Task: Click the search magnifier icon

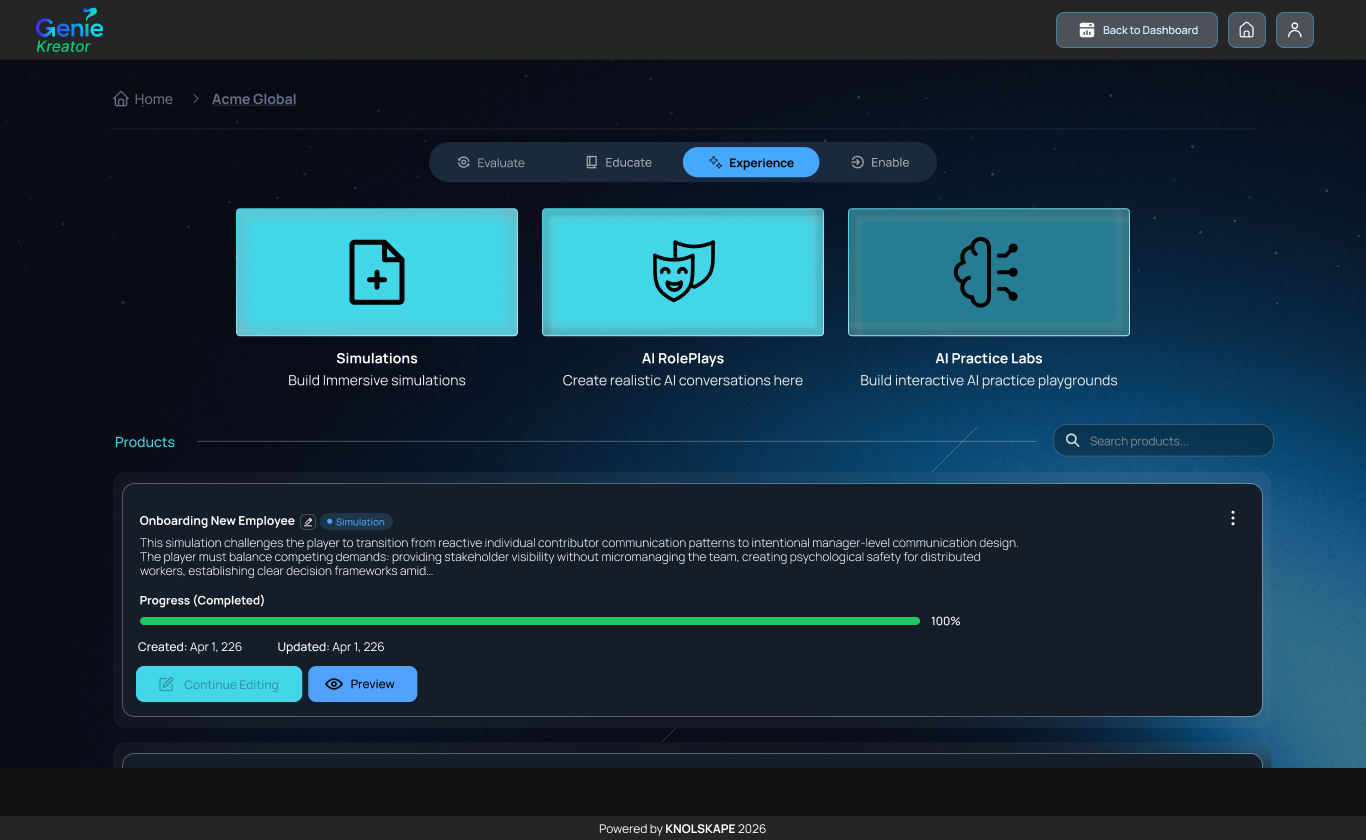Action: coord(1072,440)
